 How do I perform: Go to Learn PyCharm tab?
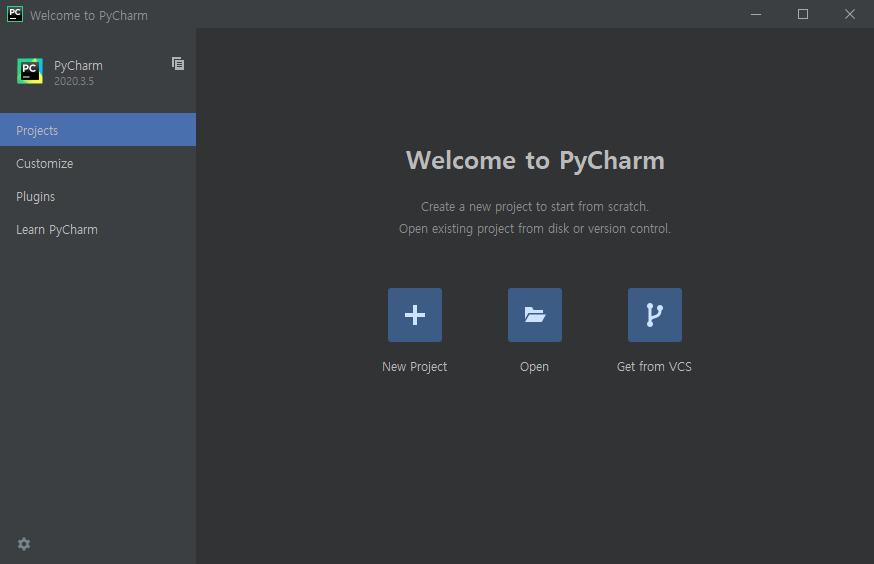click(98, 230)
